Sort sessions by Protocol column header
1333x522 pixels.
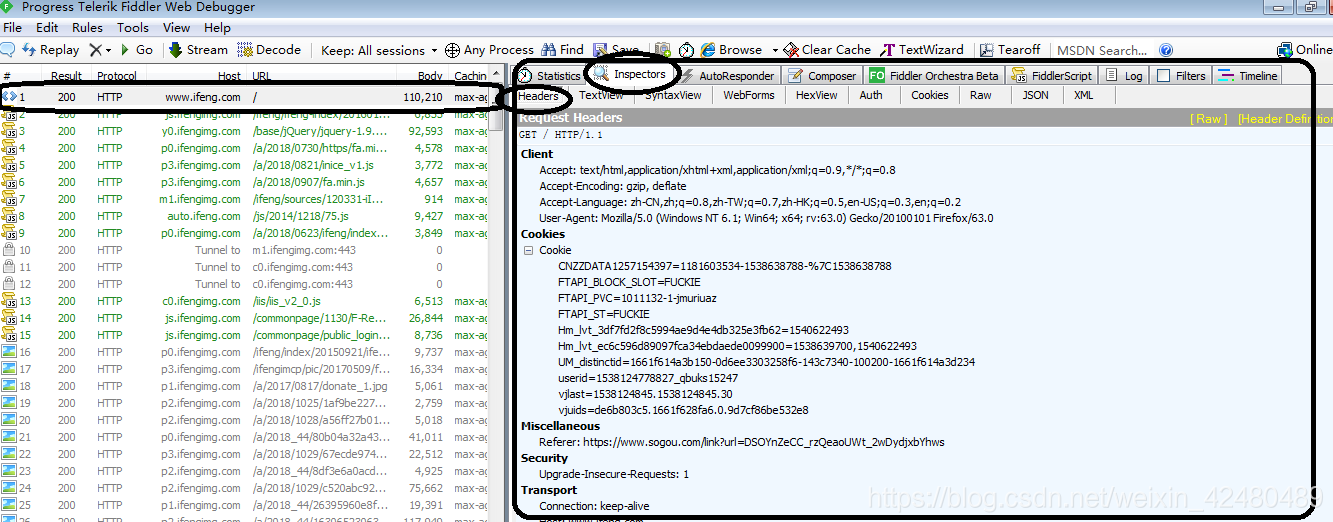pos(117,76)
